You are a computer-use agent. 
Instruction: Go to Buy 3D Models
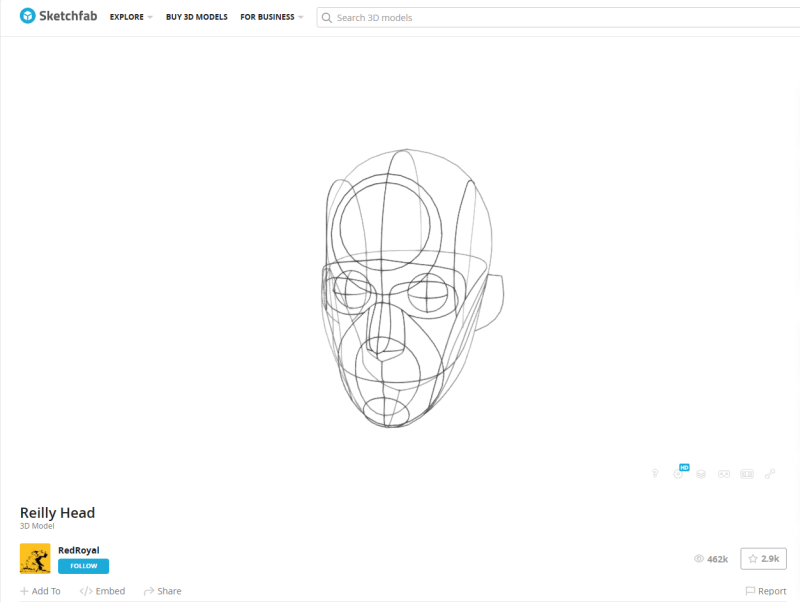tap(196, 18)
